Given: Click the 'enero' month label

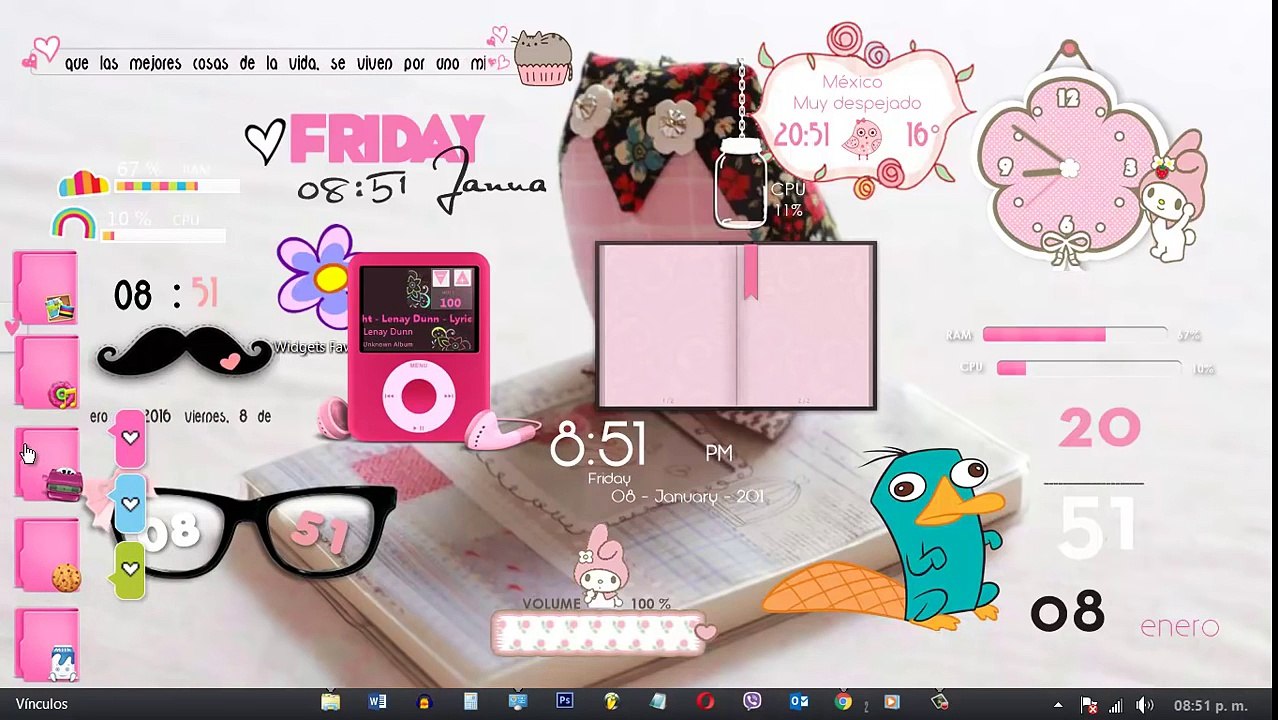Looking at the screenshot, I should point(1180,627).
